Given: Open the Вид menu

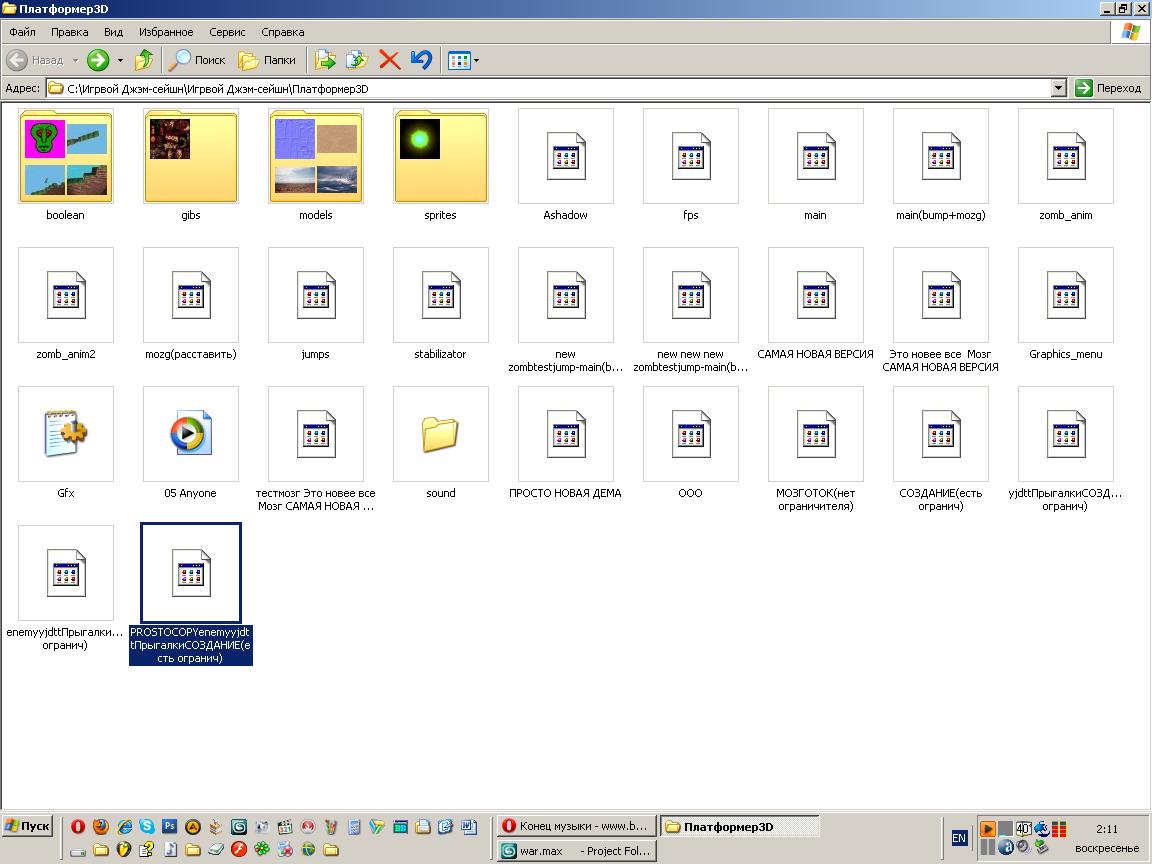Looking at the screenshot, I should point(113,32).
